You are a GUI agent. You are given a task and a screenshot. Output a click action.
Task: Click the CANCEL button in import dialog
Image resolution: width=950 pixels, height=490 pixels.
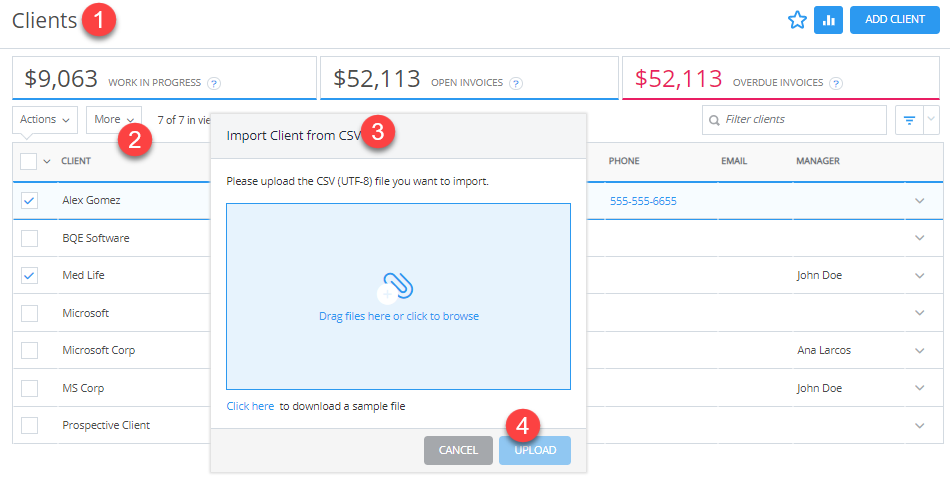(x=458, y=450)
